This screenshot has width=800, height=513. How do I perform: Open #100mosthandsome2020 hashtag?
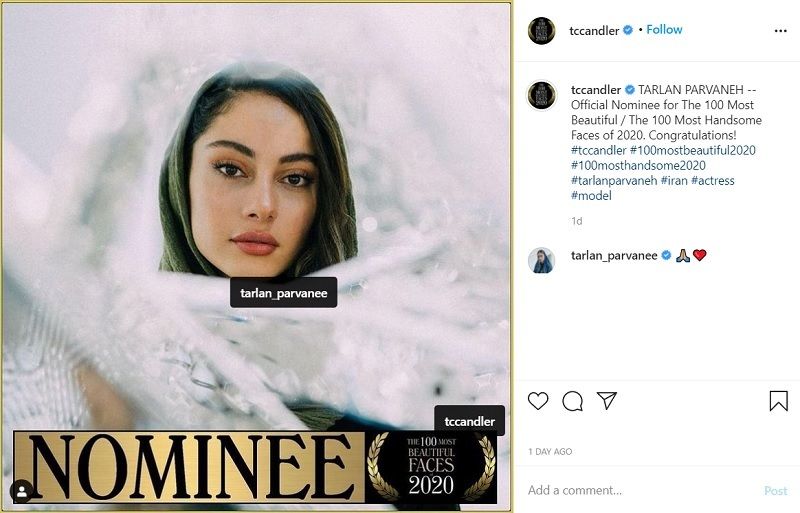pos(638,165)
